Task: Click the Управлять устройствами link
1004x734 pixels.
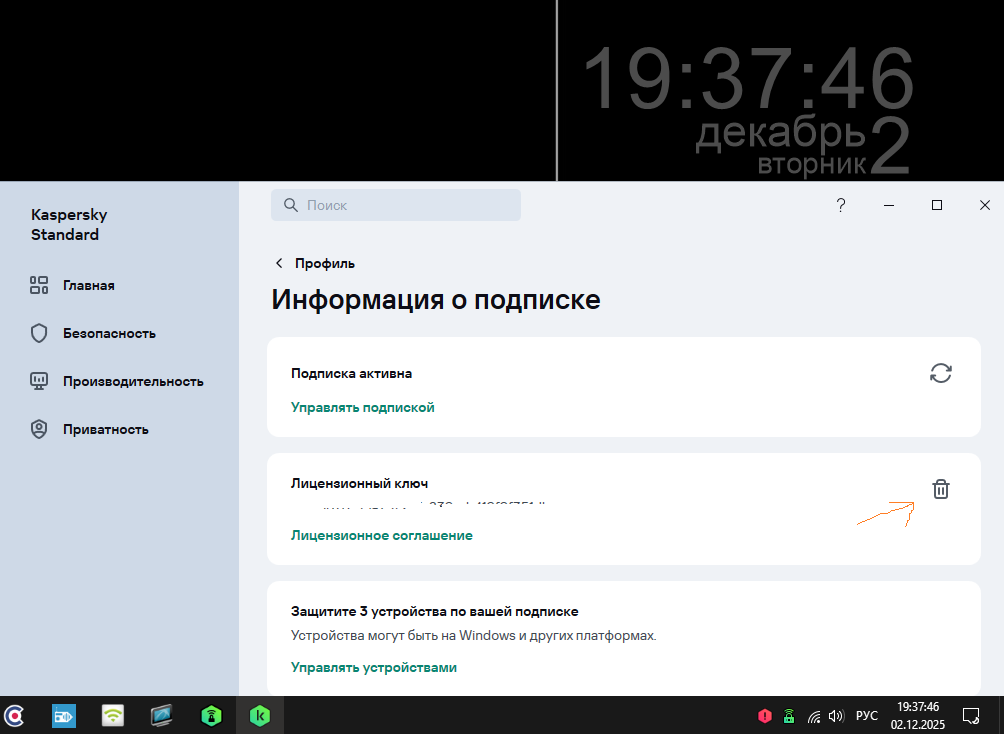Action: (374, 667)
